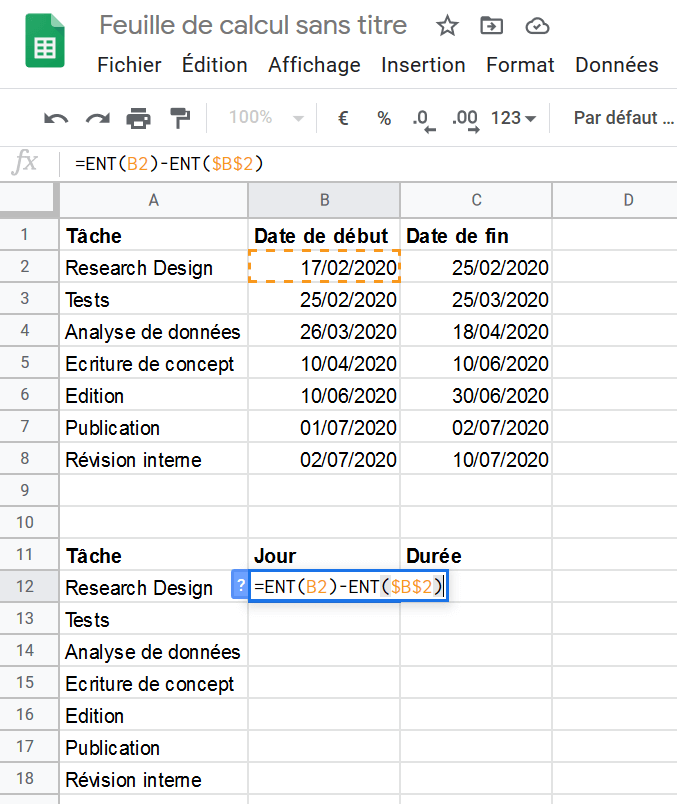
Task: Click the active cell formula editor in B12
Action: (x=348, y=586)
